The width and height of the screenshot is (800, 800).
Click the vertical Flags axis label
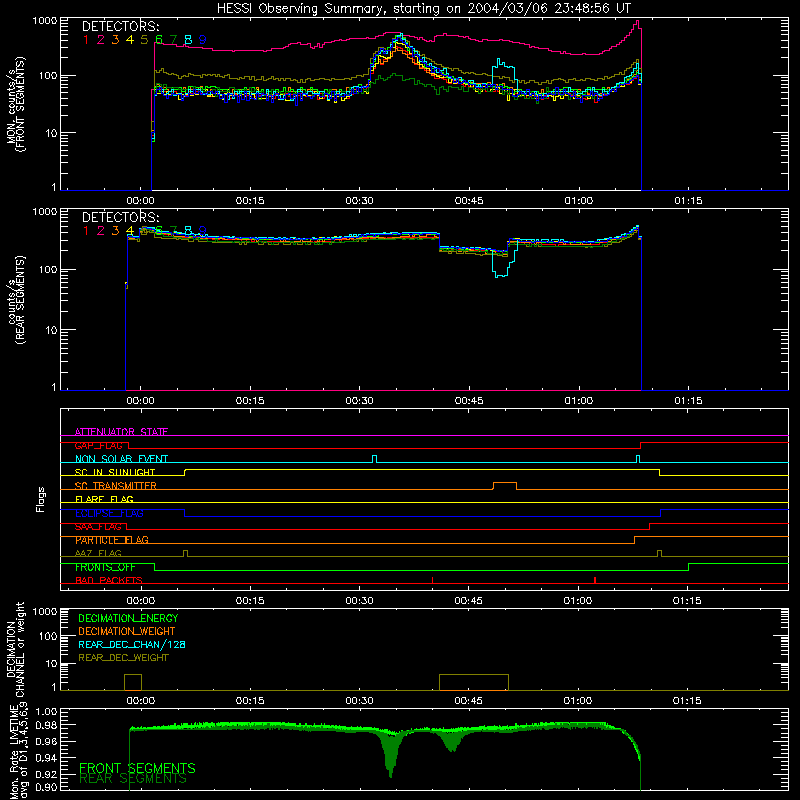pyautogui.click(x=41, y=499)
